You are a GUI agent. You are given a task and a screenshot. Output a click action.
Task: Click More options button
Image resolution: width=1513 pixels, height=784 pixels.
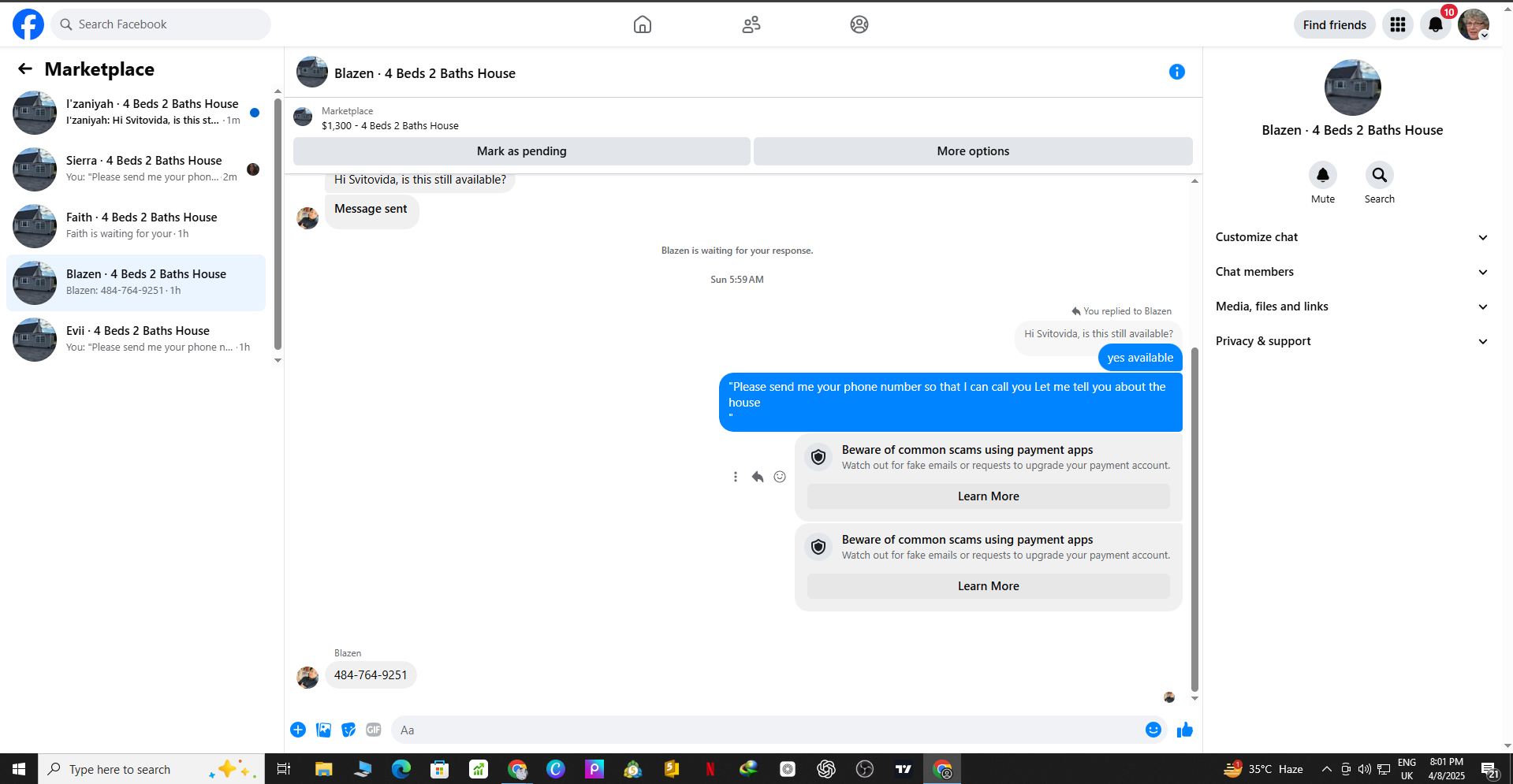click(x=973, y=151)
